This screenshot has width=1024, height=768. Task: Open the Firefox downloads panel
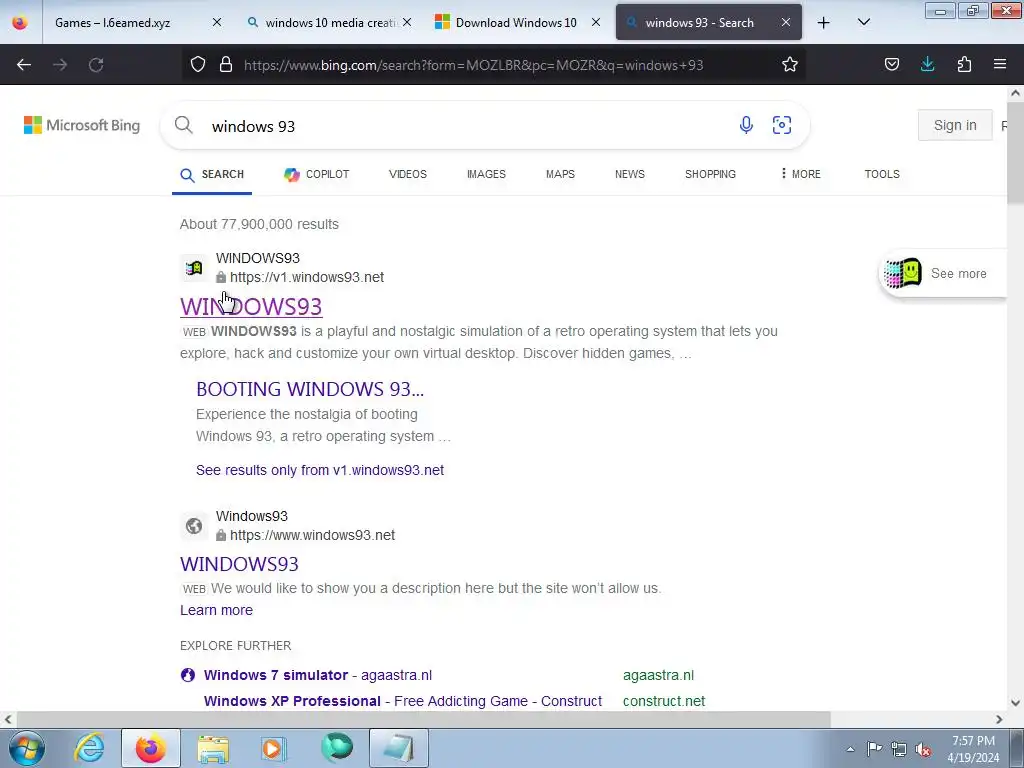(927, 65)
